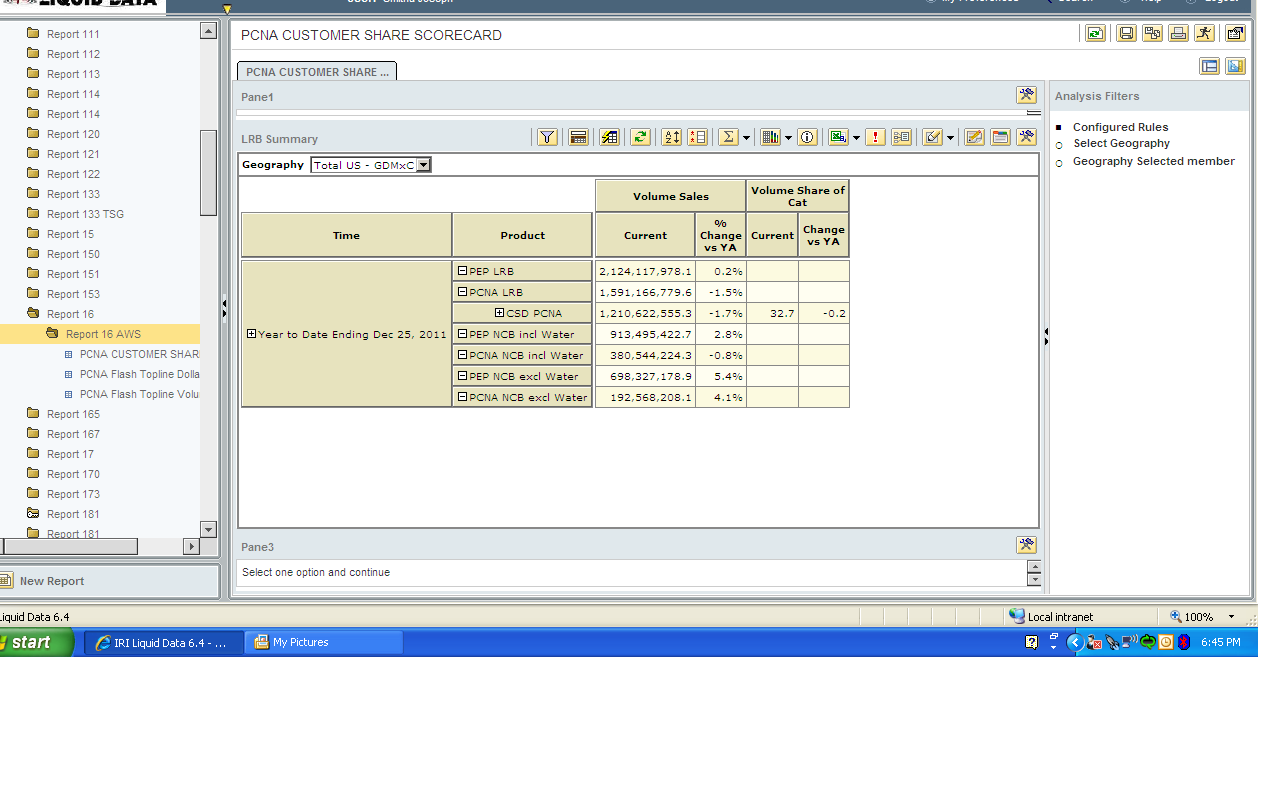Screen dimensions: 1280x800
Task: Open the Report 16 folder
Action: (x=69, y=314)
